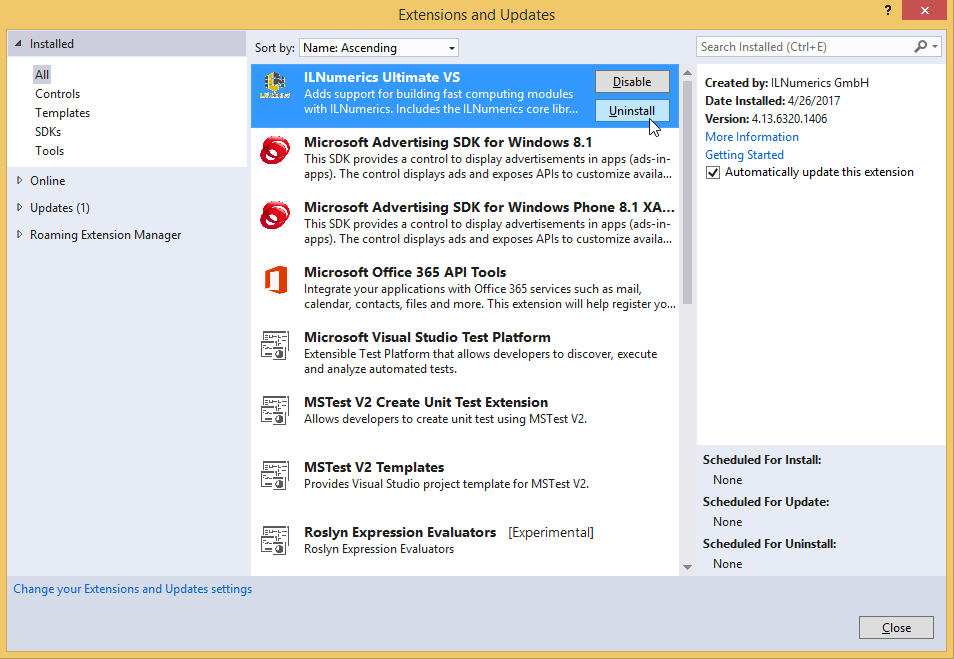Open the Sort by dropdown
Viewport: 954px width, 659px height.
(378, 47)
